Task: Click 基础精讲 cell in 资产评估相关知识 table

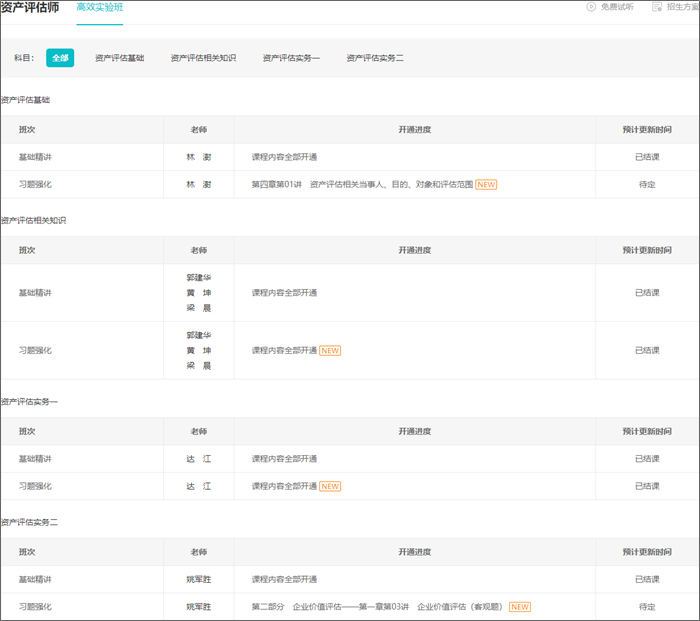Action: (35, 293)
